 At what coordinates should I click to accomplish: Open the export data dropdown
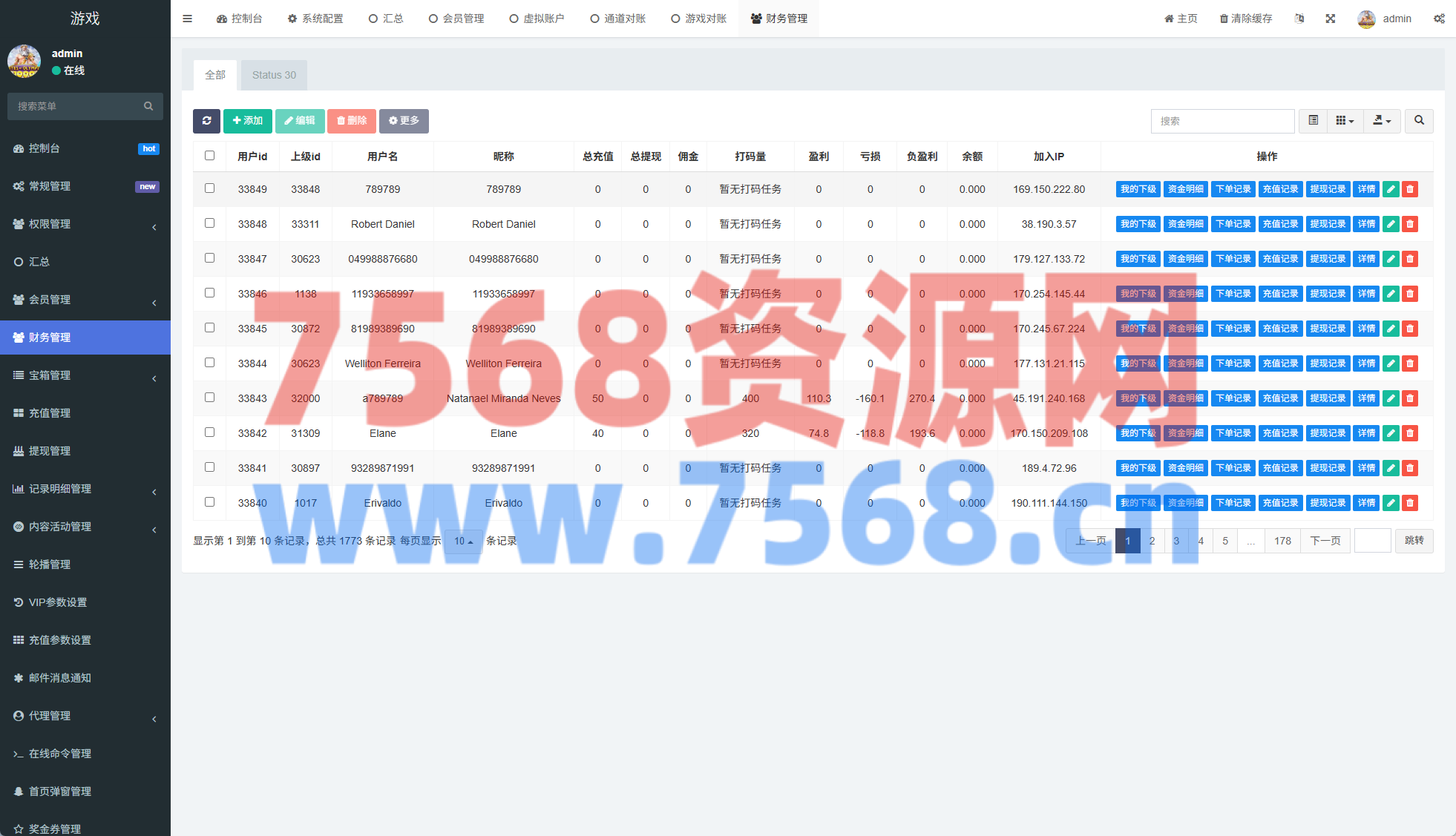pos(1381,121)
